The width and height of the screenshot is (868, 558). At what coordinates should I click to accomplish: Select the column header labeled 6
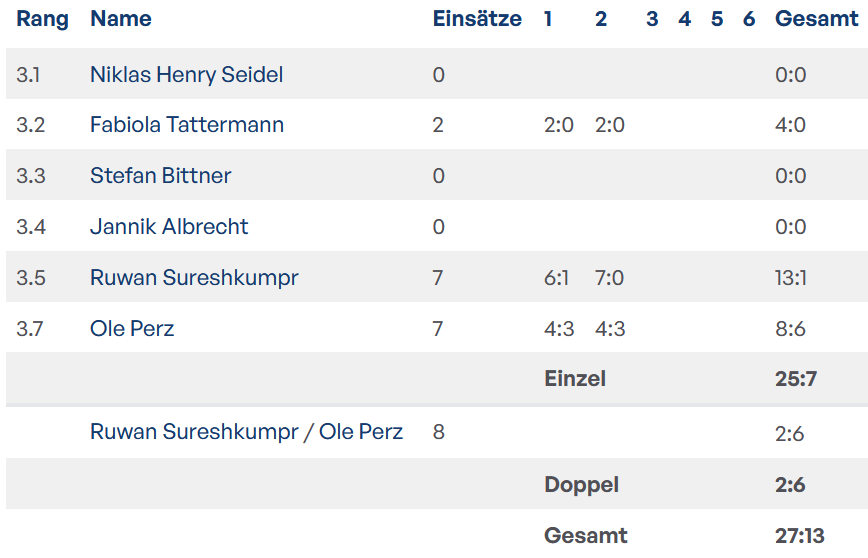[749, 19]
